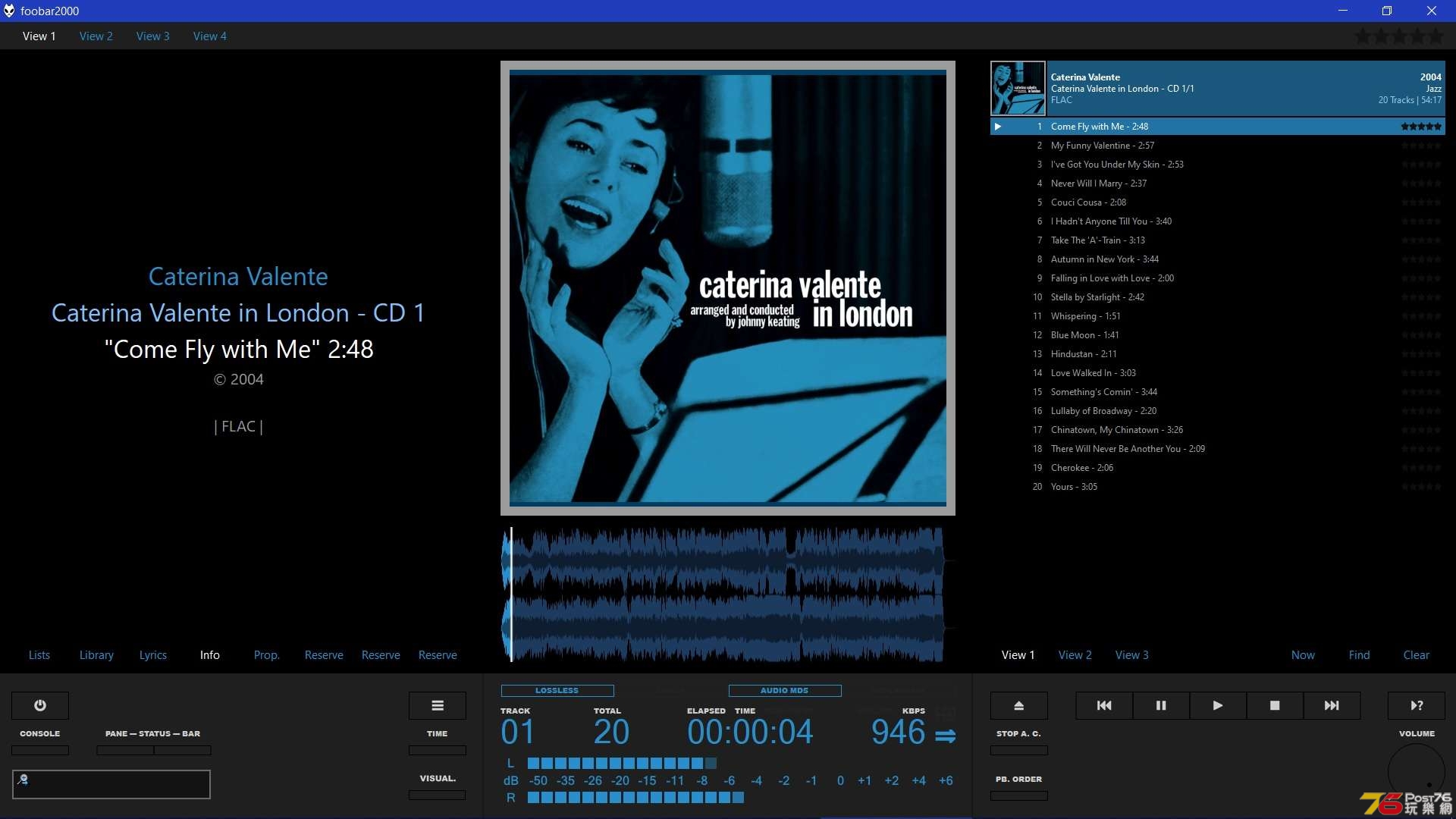Open the Lists panel tab

[39, 654]
